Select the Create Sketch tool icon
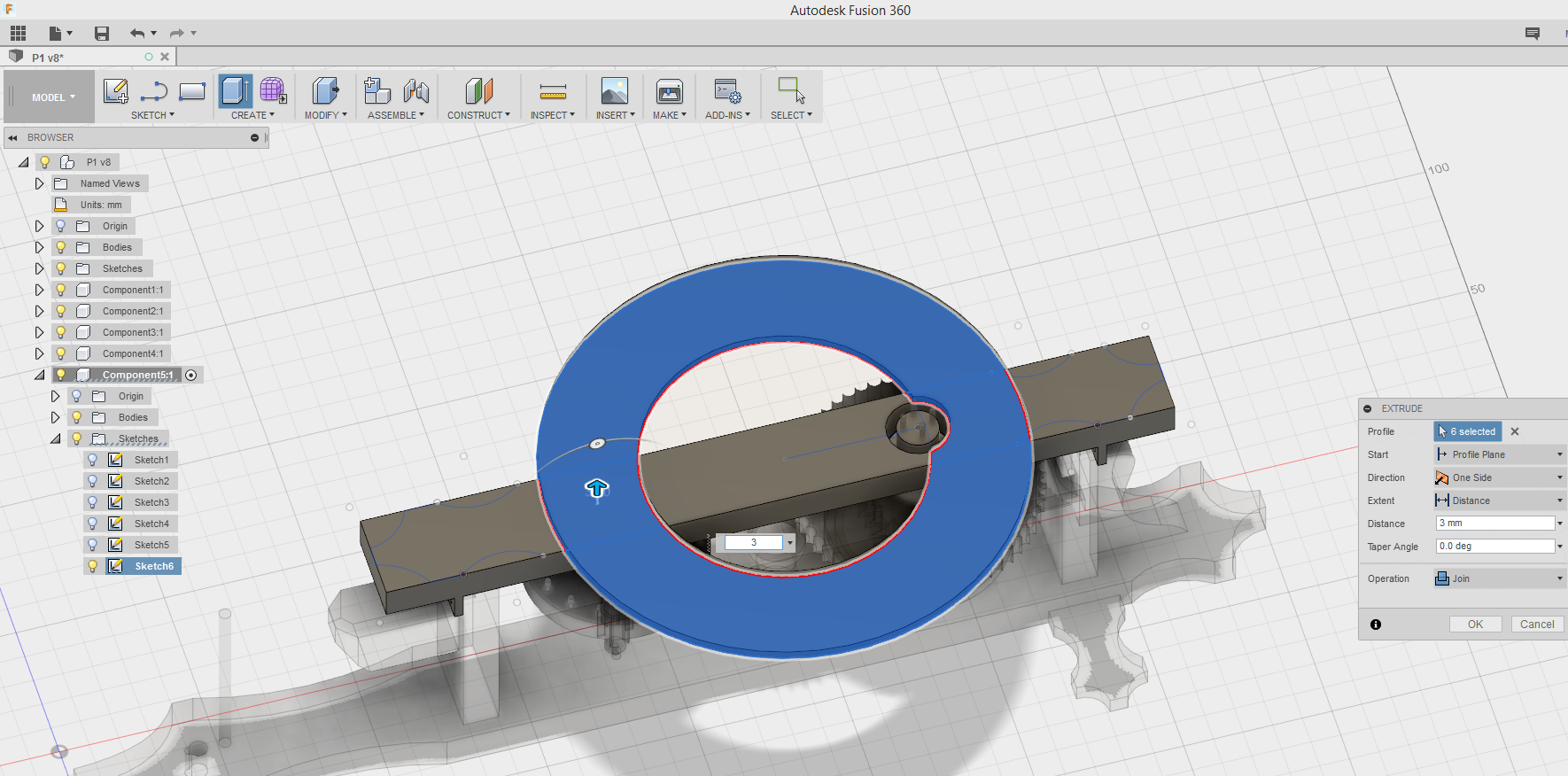Image resolution: width=1568 pixels, height=776 pixels. (115, 91)
